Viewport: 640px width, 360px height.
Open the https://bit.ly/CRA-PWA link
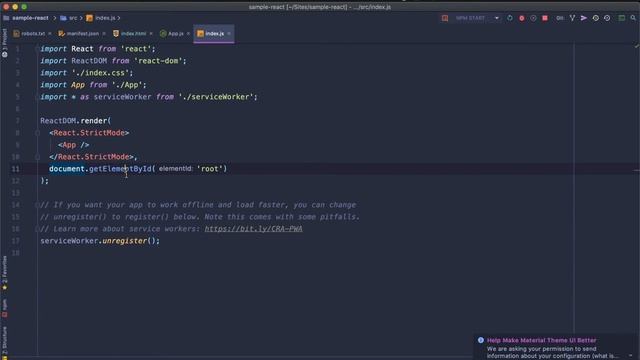pos(253,229)
